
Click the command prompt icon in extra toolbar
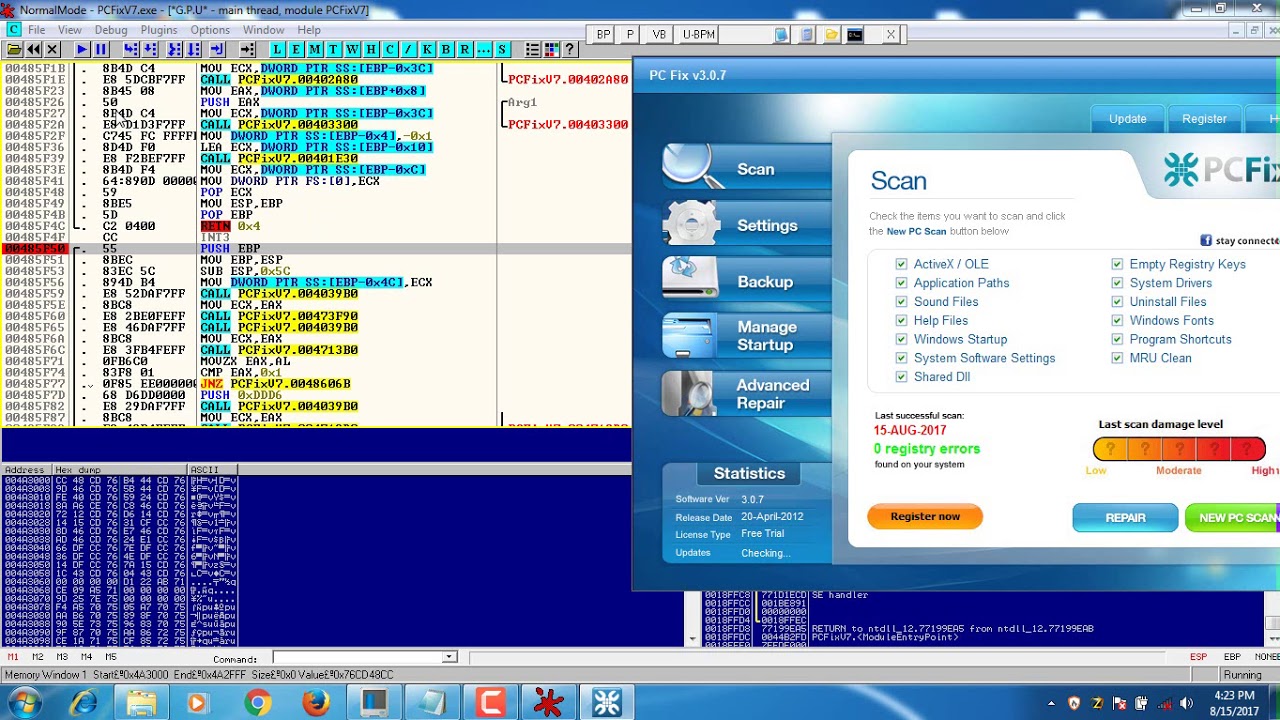[855, 34]
